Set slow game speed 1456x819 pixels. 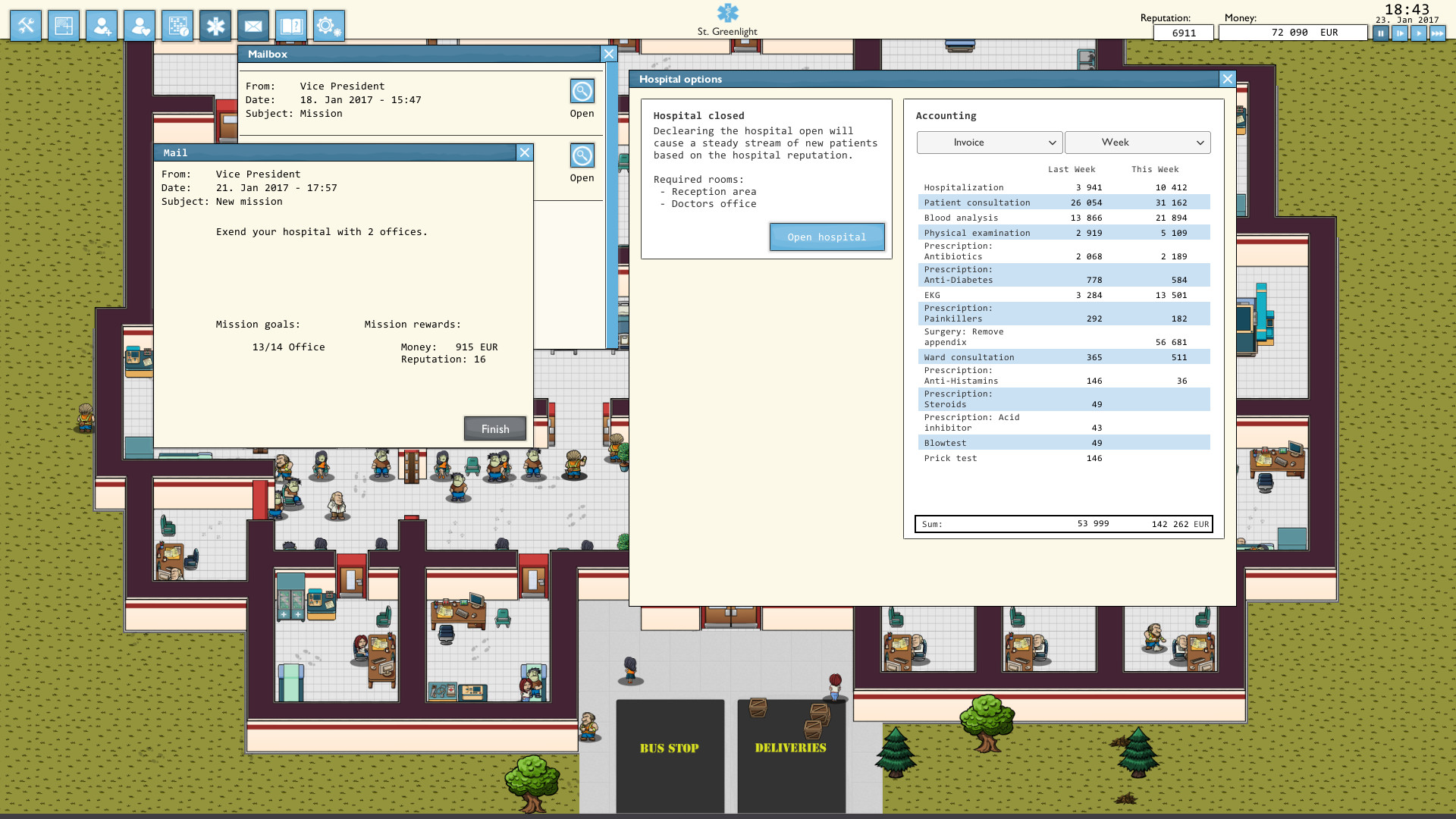tap(1400, 33)
